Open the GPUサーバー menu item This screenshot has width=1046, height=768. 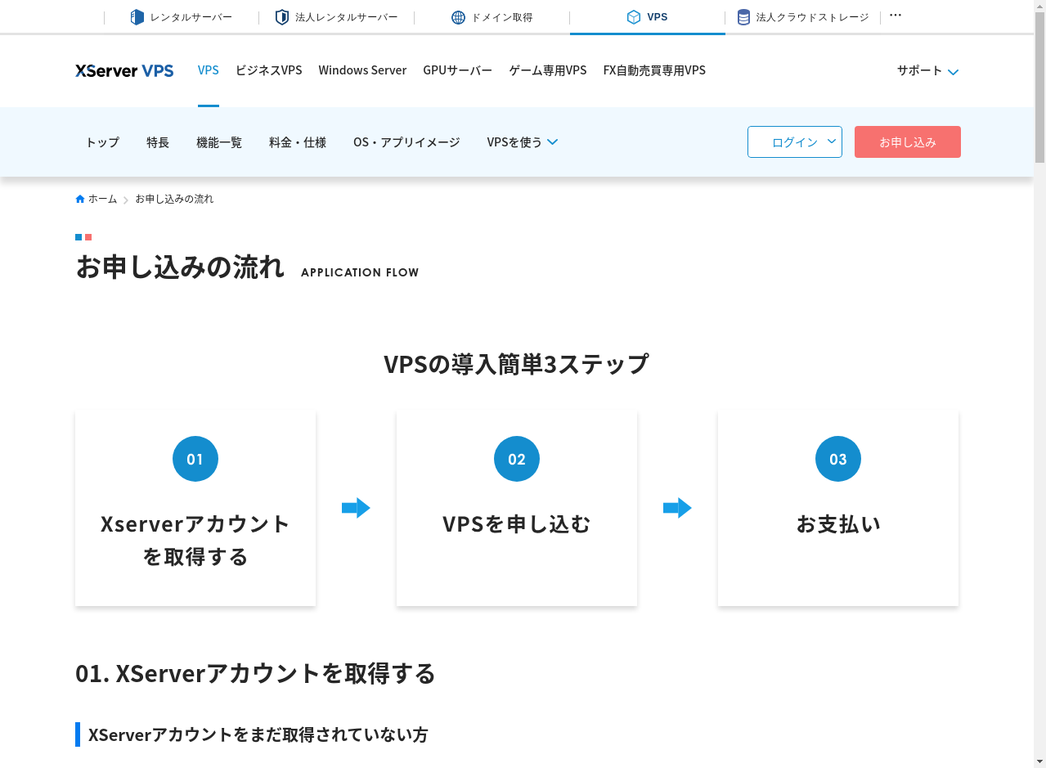pos(457,70)
